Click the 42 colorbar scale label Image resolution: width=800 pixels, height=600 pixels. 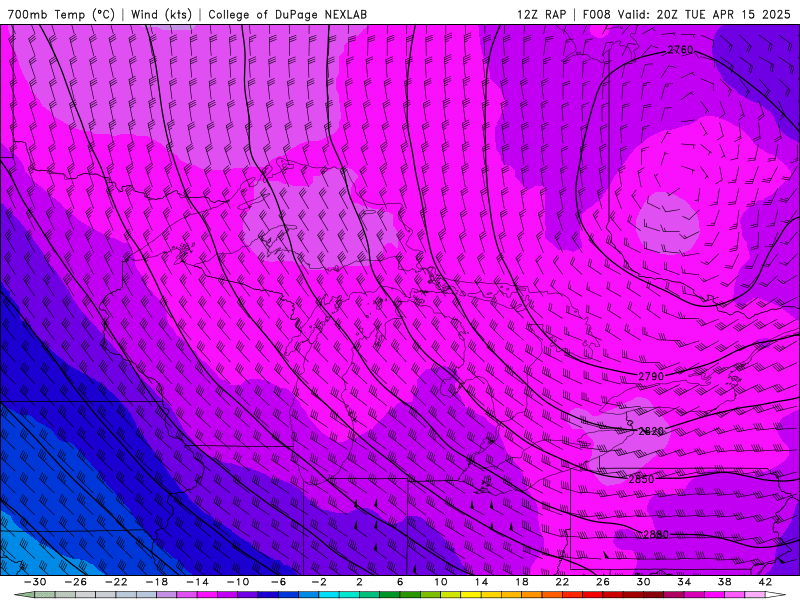(x=765, y=582)
